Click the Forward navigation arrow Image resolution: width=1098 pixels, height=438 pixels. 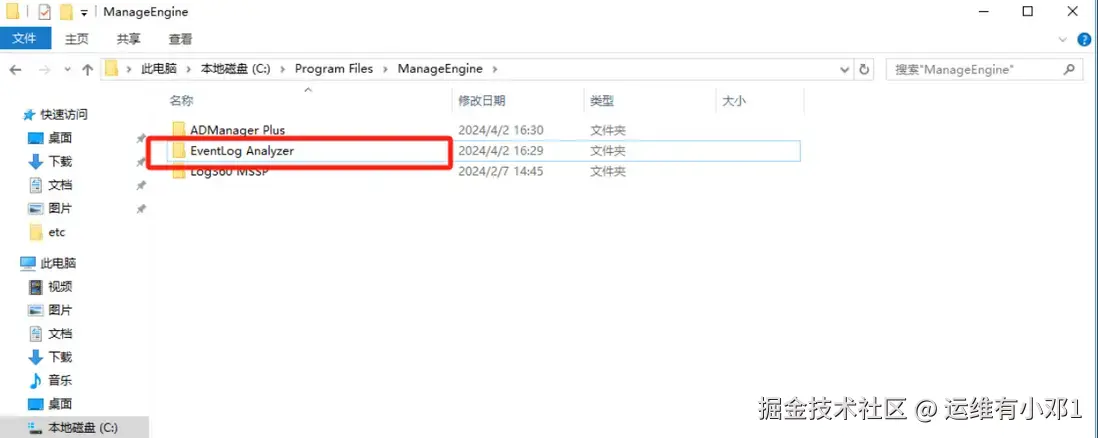43,69
